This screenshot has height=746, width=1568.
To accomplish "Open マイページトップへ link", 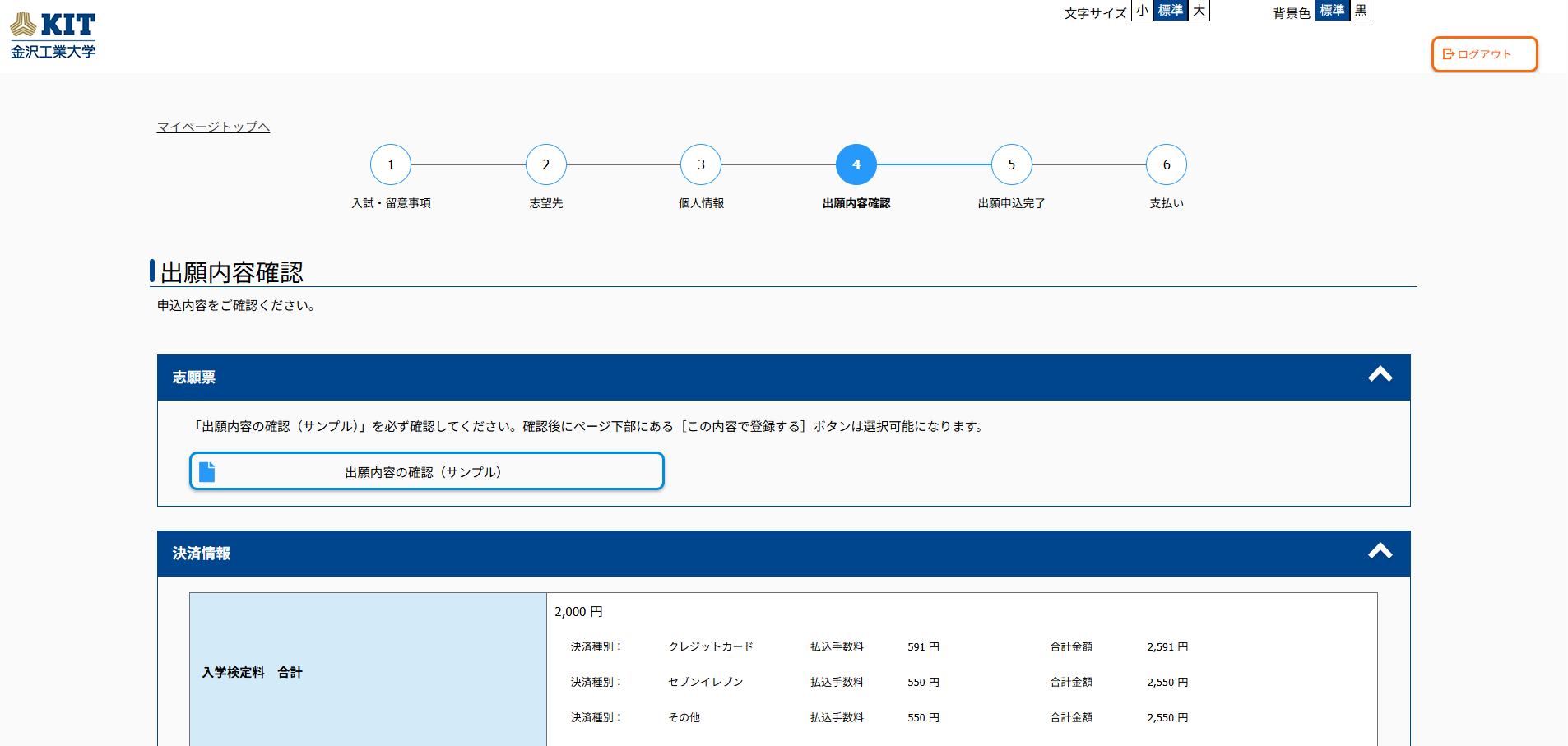I will point(213,127).
